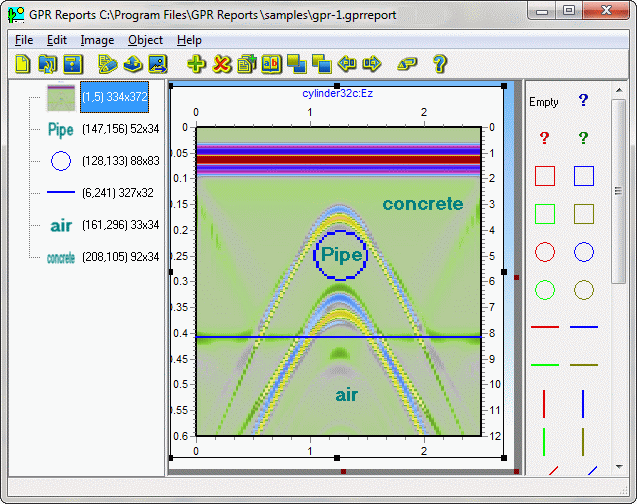Click the New report toolbar icon
Image resolution: width=637 pixels, height=504 pixels.
pyautogui.click(x=23, y=64)
